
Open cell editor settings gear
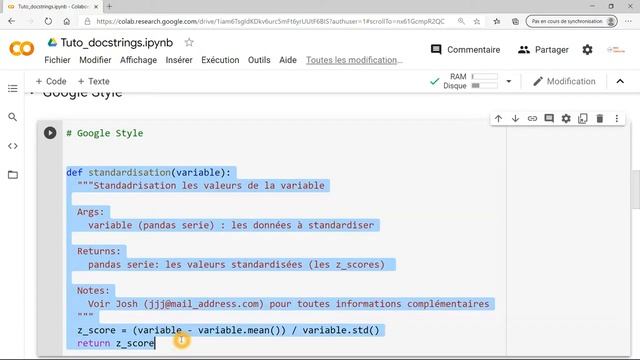coord(566,118)
